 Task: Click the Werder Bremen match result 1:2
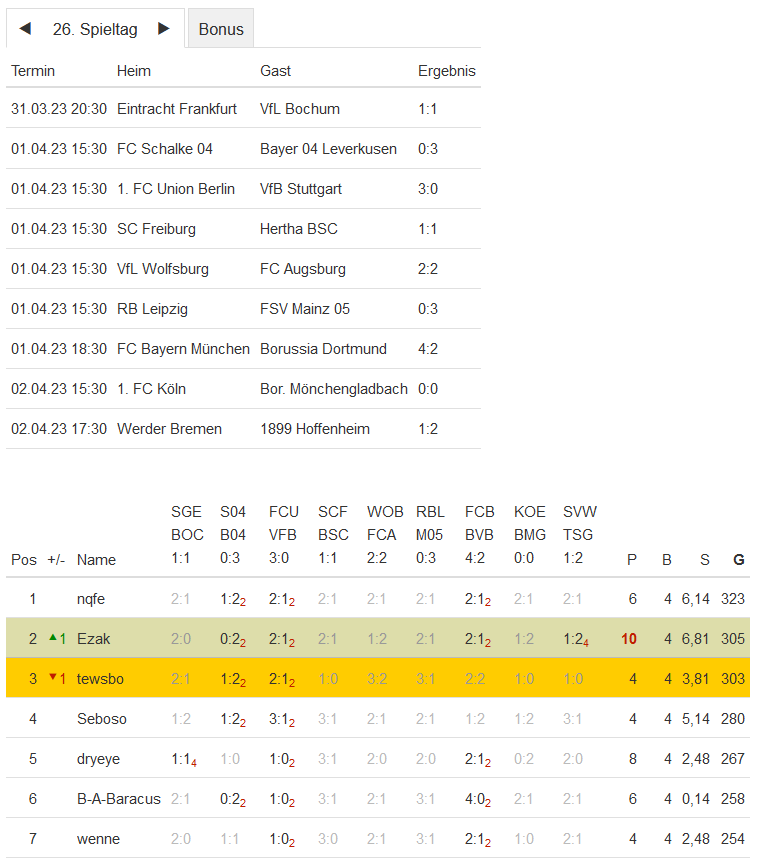tap(428, 429)
